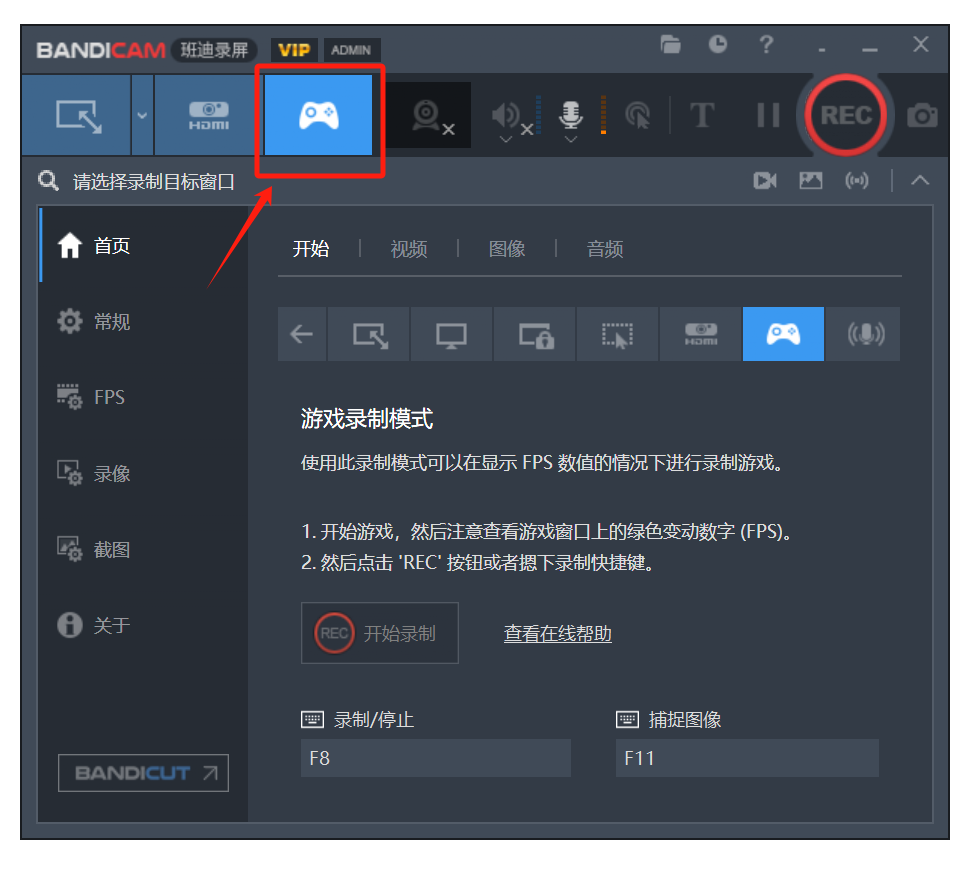972x886 pixels.
Task: Toggle speaker sound recording icon
Action: (x=506, y=114)
